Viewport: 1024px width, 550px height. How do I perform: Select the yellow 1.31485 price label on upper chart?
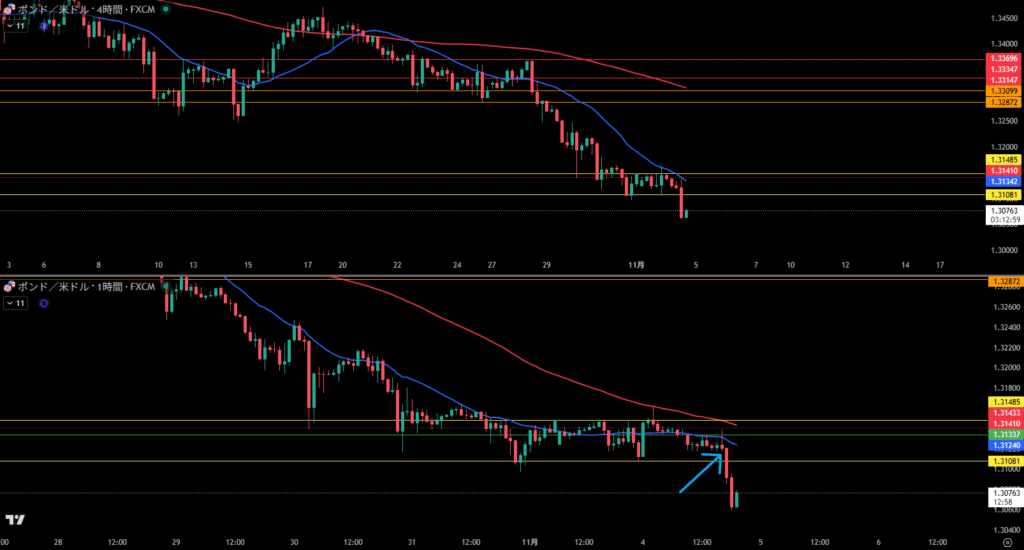coord(1003,160)
